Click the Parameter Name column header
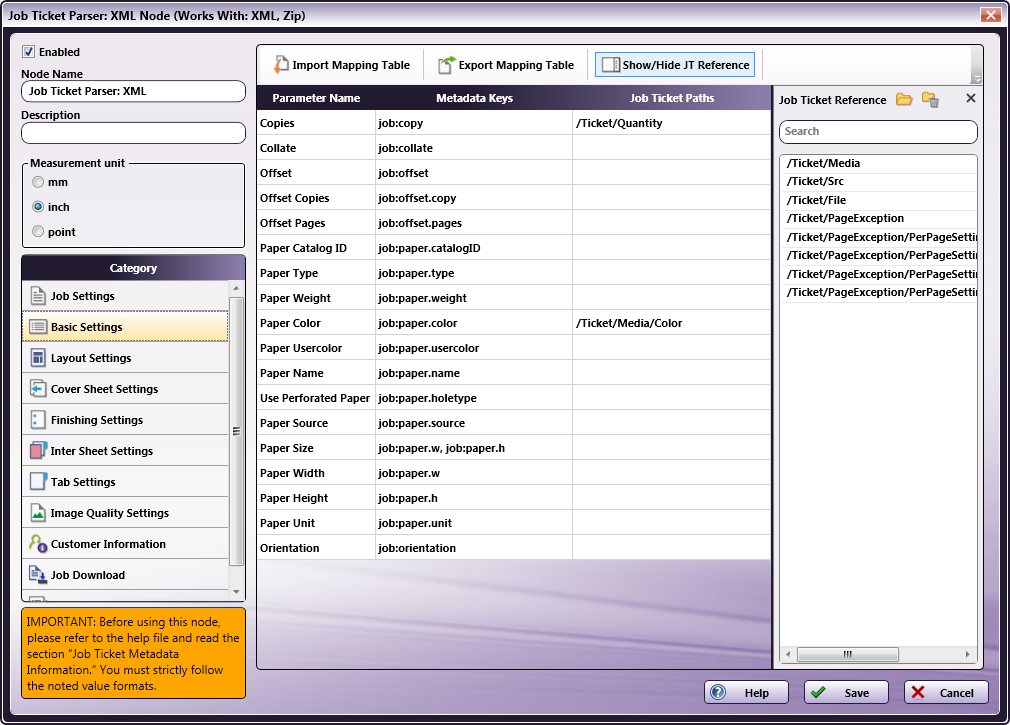This screenshot has width=1010, height=725. click(x=316, y=98)
